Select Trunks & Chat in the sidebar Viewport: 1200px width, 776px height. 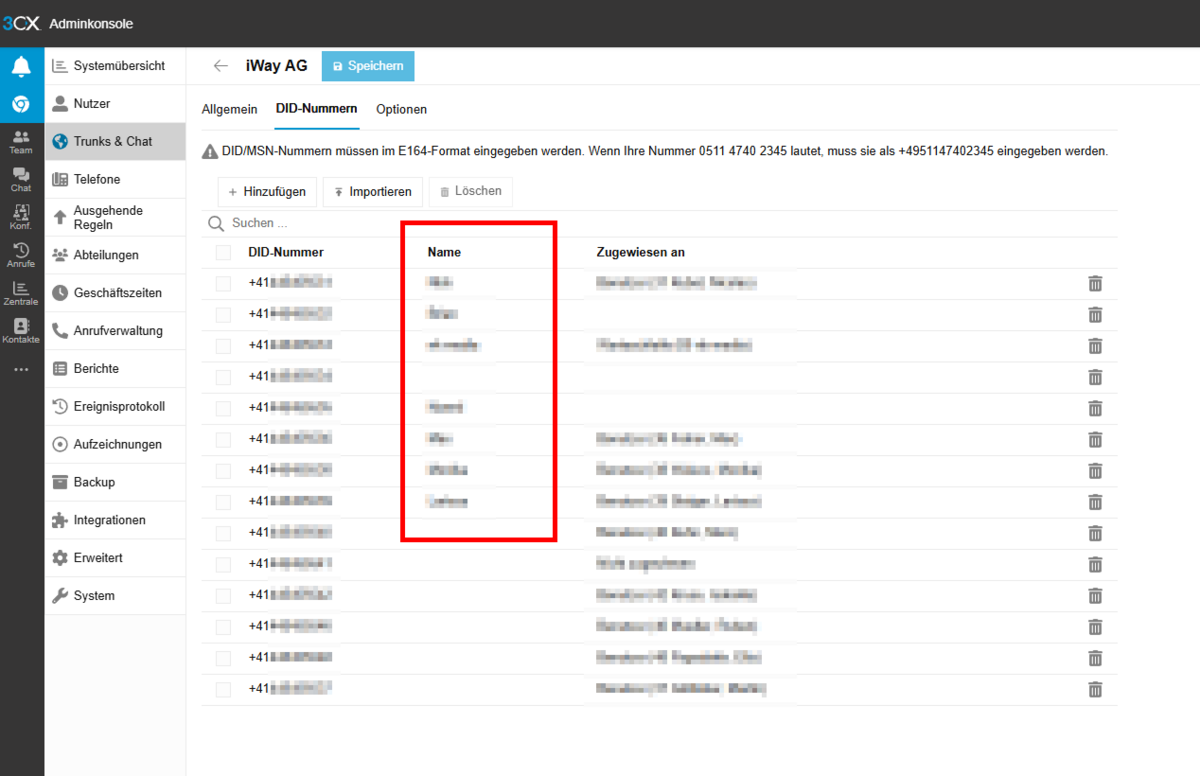[x=115, y=142]
